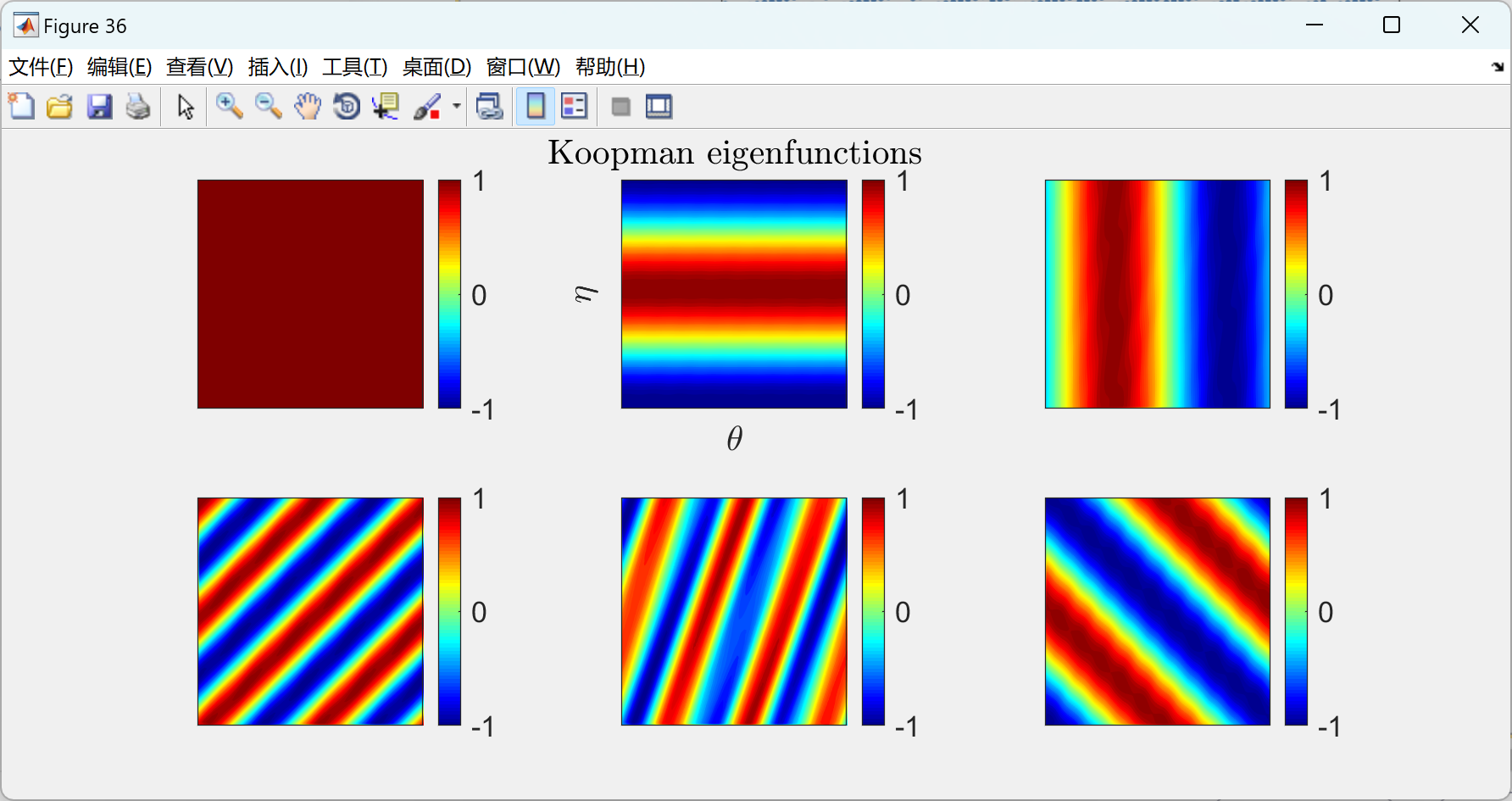Activate the Zoom In tool
Viewport: 1512px width, 801px height.
click(229, 106)
